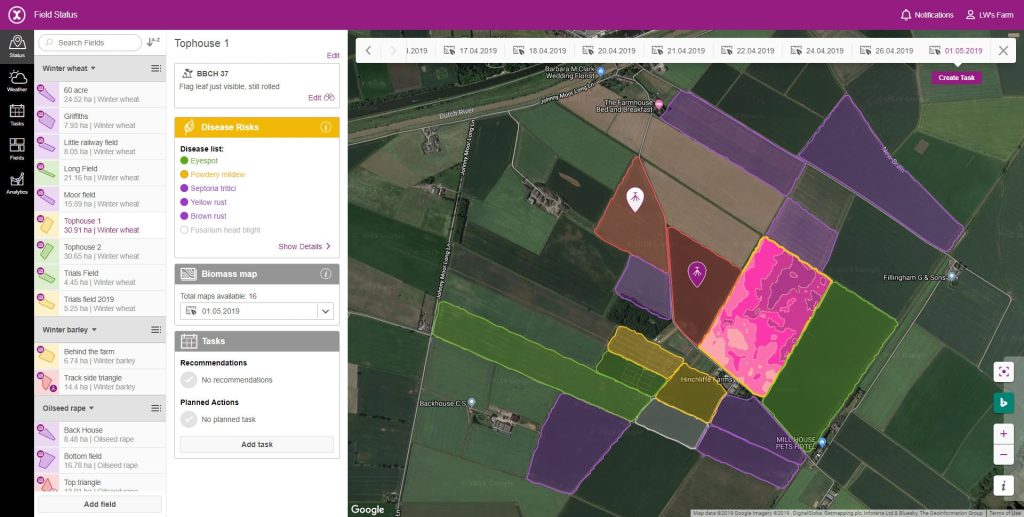Click Biomass map info icon
1024x517 pixels.
pyautogui.click(x=326, y=274)
